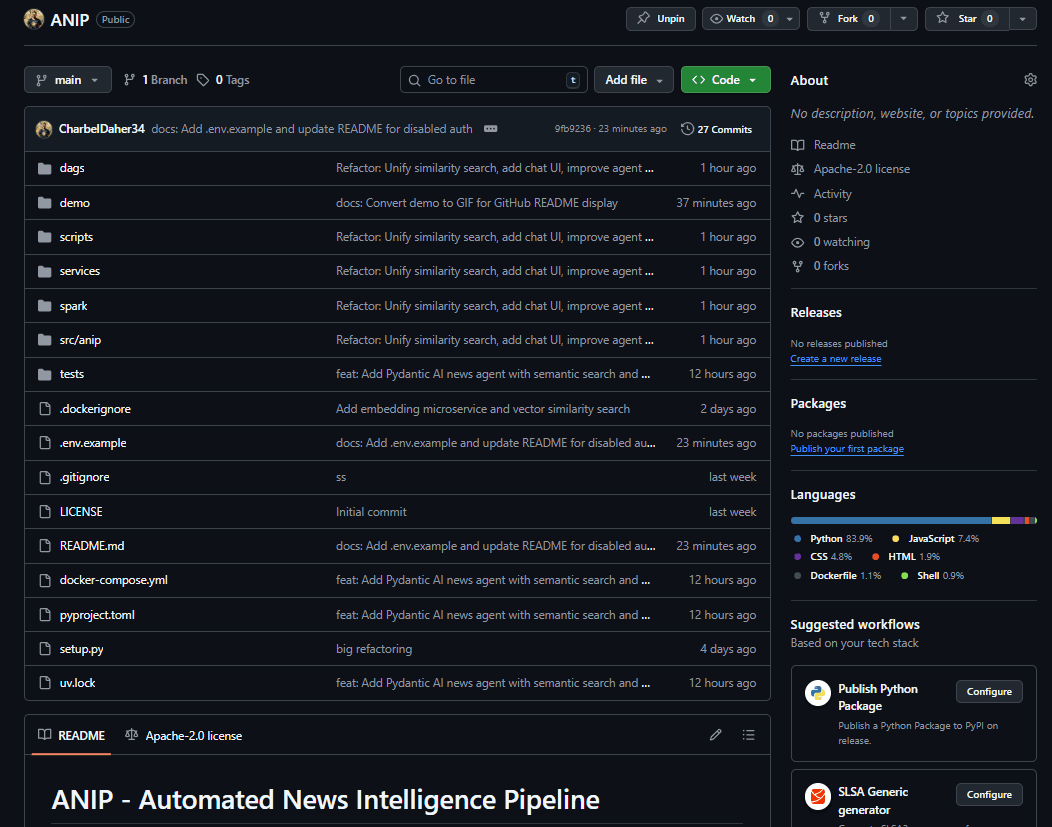The height and width of the screenshot is (827, 1052).
Task: Switch to the README tab
Action: click(x=71, y=734)
